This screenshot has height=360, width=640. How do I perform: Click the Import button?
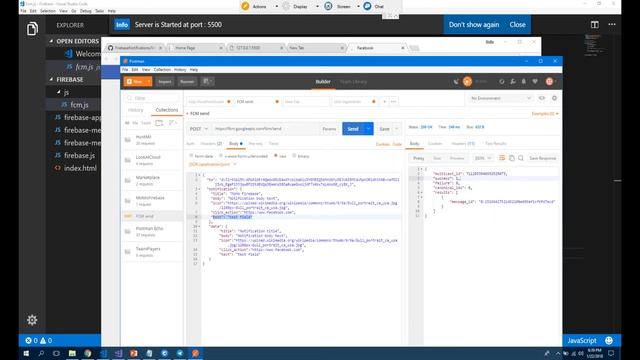pyautogui.click(x=165, y=82)
